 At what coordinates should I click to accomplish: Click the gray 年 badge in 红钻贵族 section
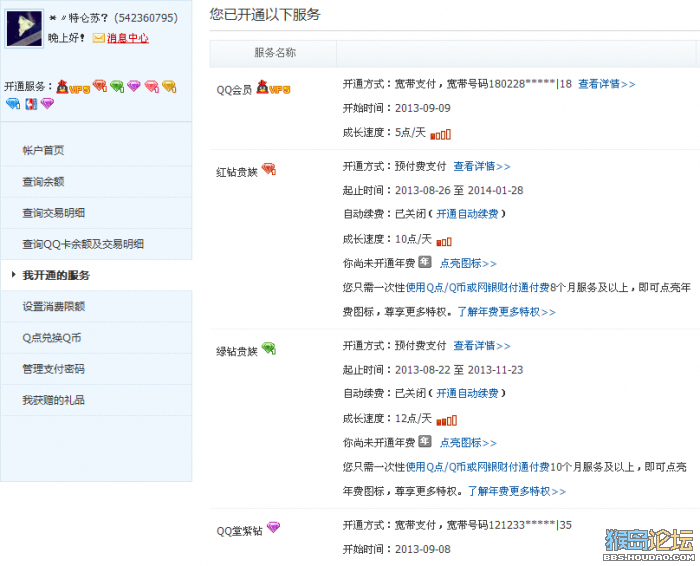[x=425, y=262]
